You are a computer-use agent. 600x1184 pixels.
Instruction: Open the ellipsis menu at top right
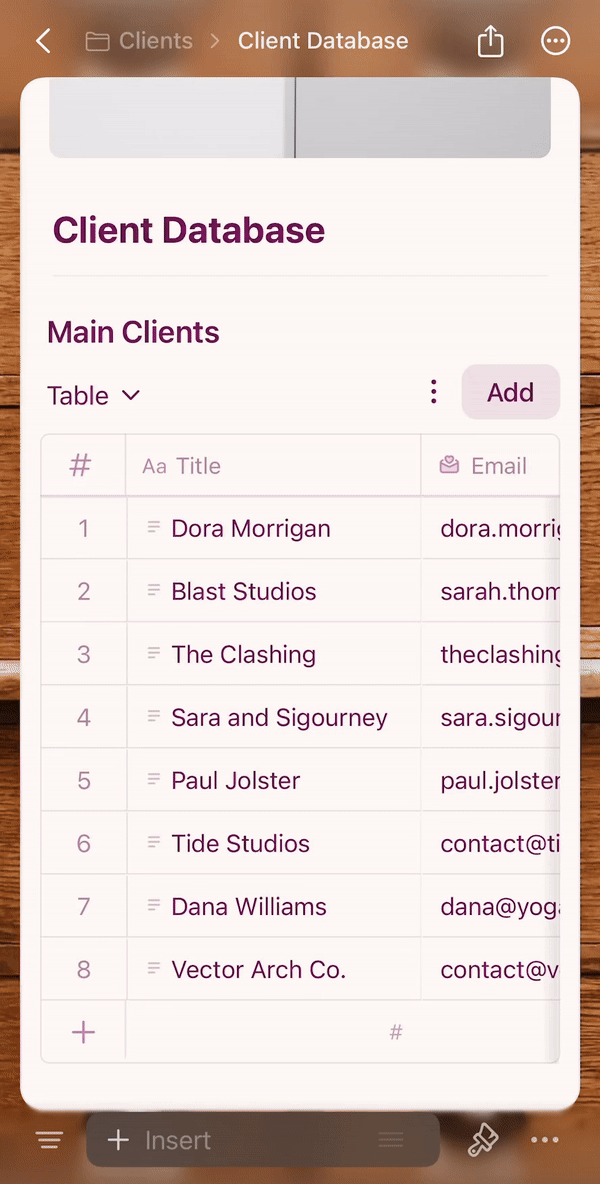[x=555, y=40]
